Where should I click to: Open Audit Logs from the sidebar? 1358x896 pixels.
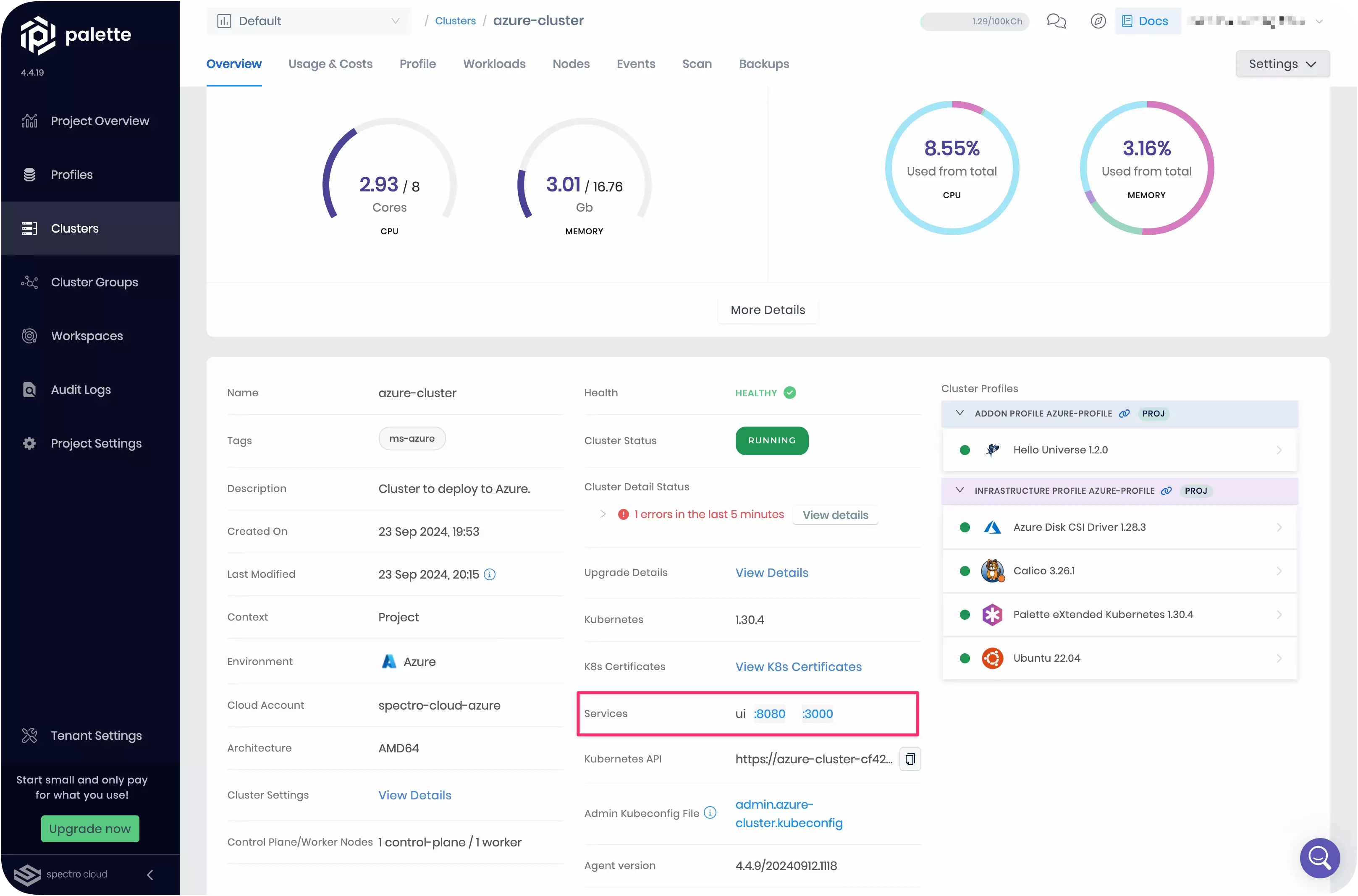(x=81, y=389)
